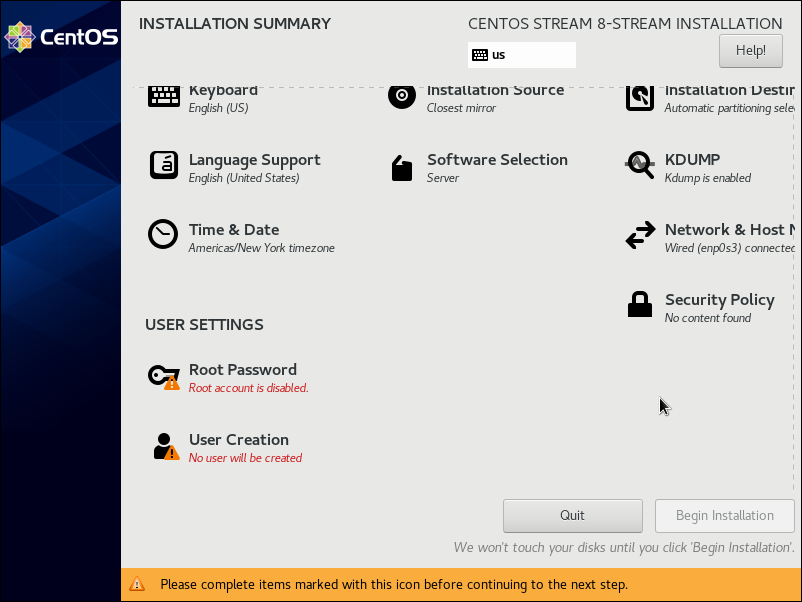Click the Keyboard spoke icon
Screen dimensions: 802x602
coord(164,96)
